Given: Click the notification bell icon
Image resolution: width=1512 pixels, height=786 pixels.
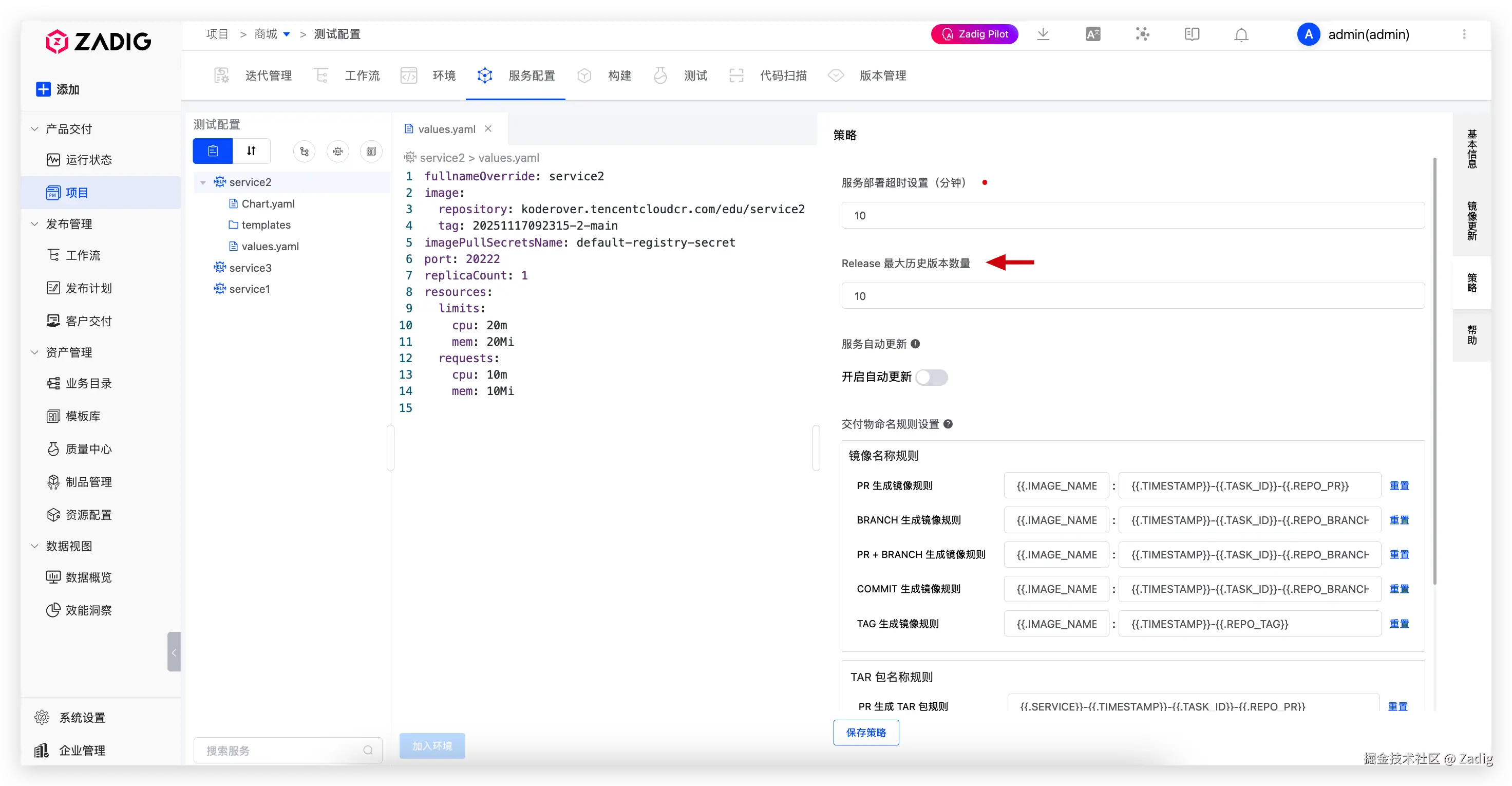Looking at the screenshot, I should coord(1241,34).
